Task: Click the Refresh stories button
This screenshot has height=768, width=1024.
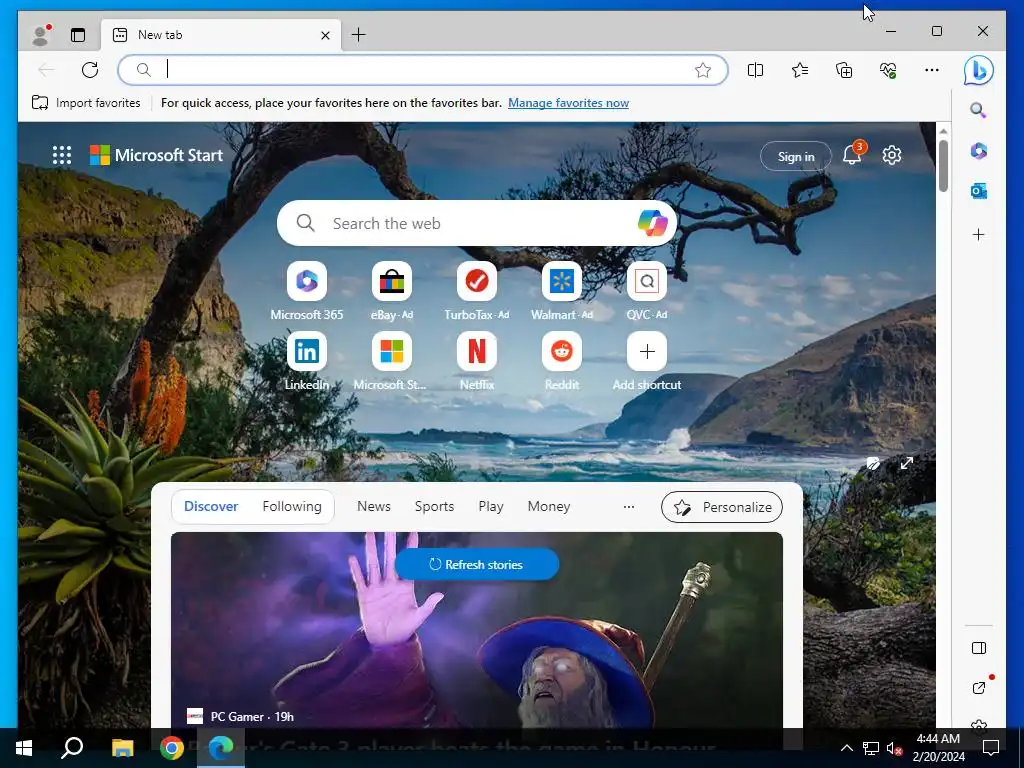Action: (477, 564)
